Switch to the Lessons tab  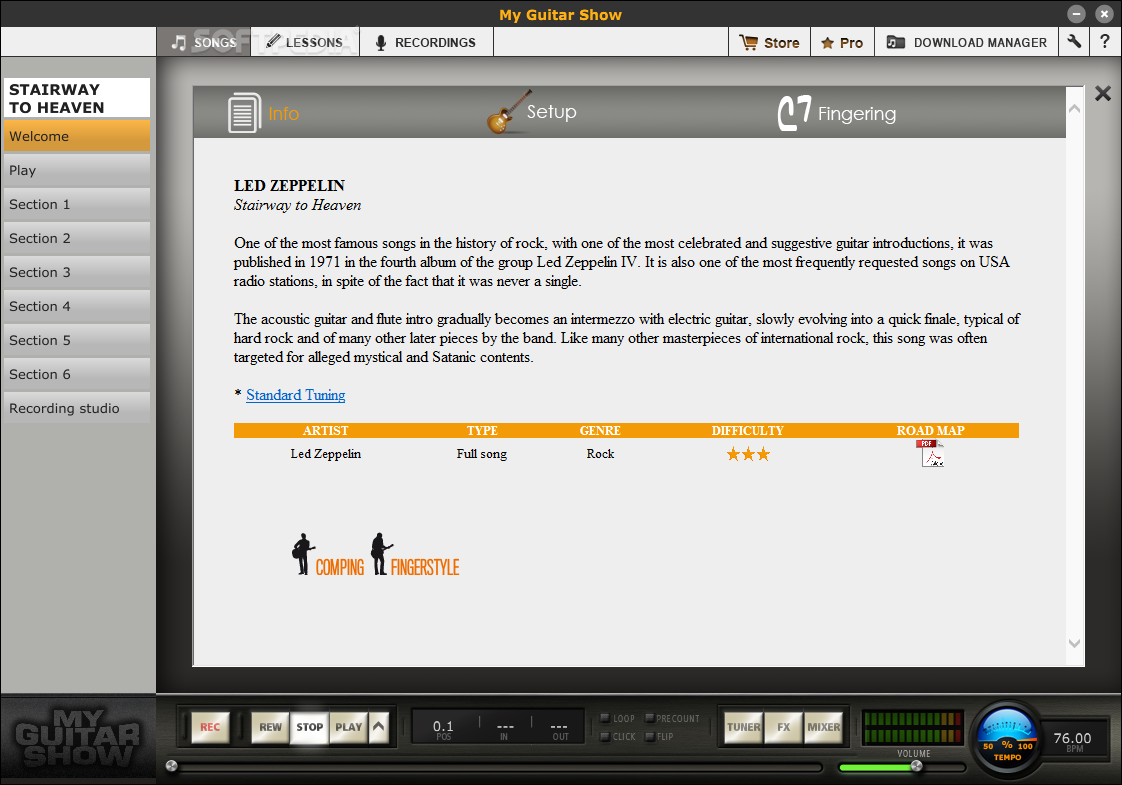coord(305,42)
